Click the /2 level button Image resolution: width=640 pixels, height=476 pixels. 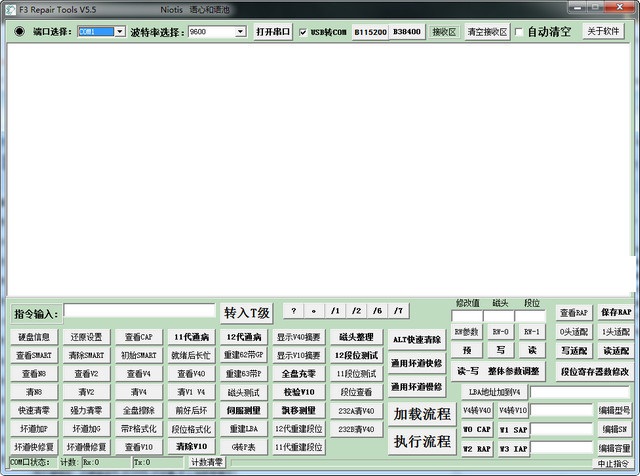[x=356, y=311]
